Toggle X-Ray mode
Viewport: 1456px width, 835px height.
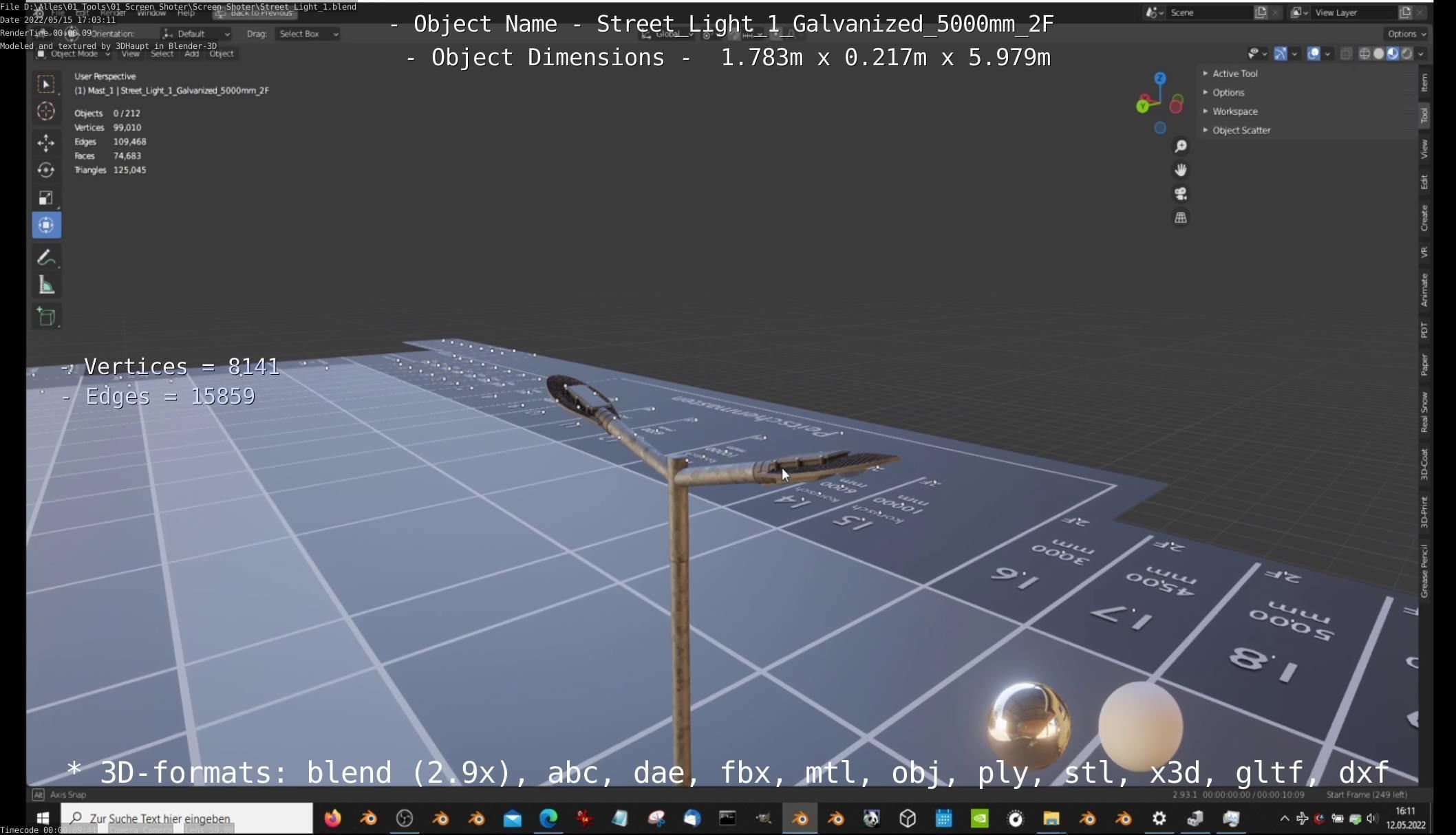click(x=1346, y=54)
